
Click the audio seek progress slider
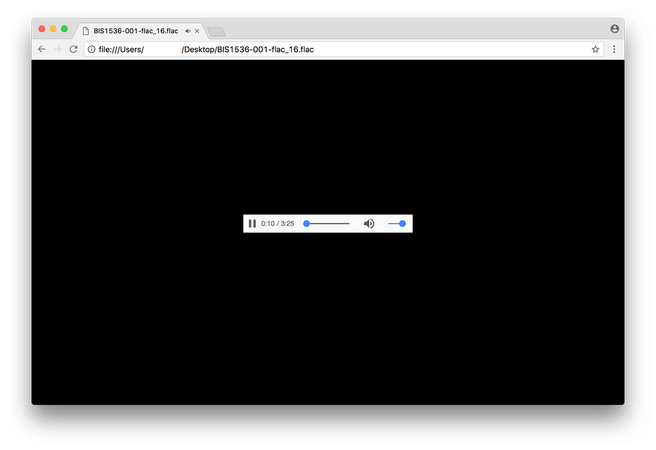(326, 224)
